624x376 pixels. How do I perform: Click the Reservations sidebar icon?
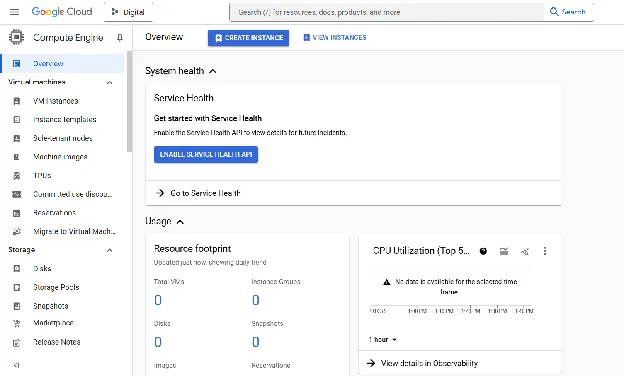(16, 213)
